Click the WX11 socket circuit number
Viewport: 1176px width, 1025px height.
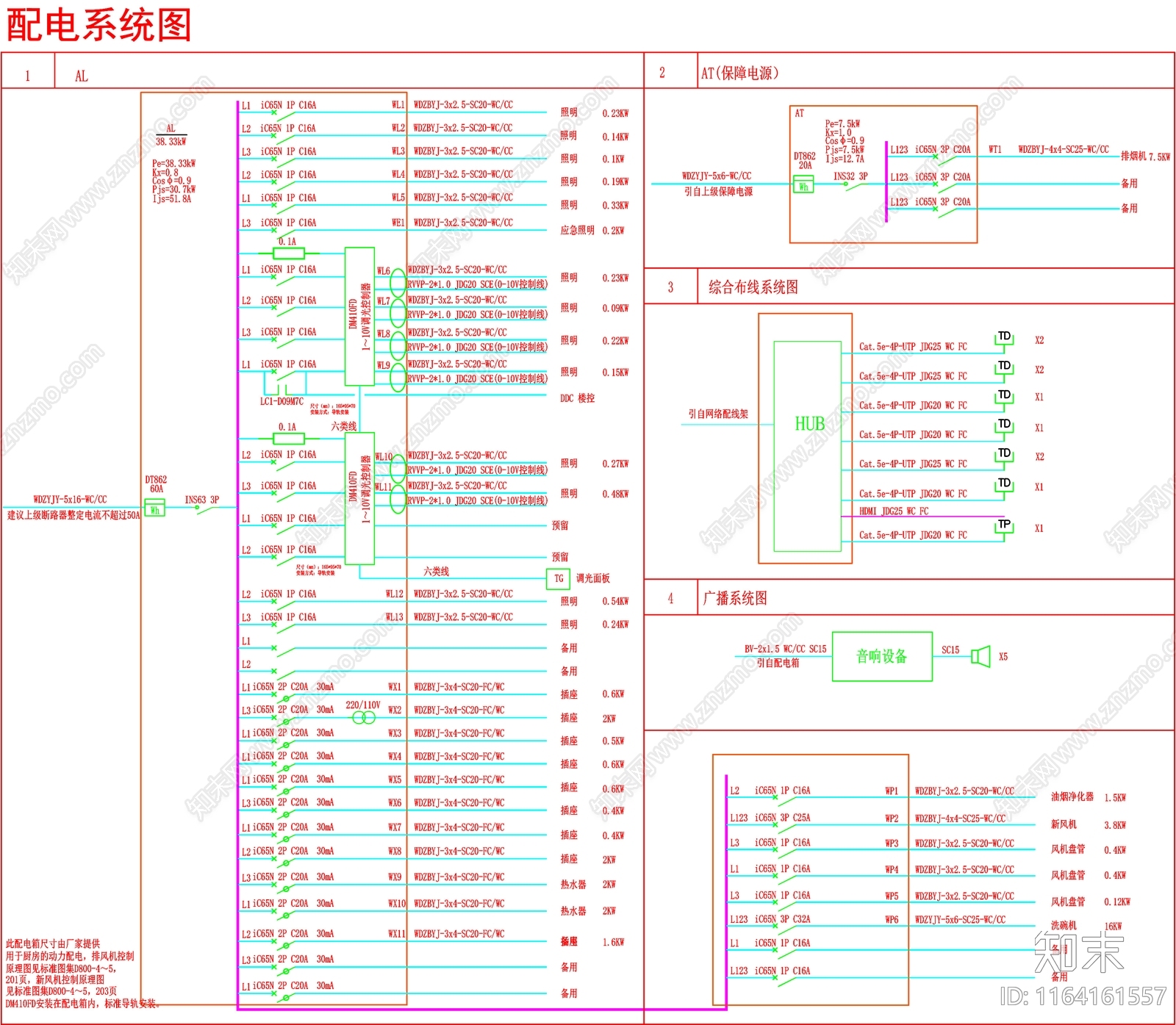[x=397, y=934]
